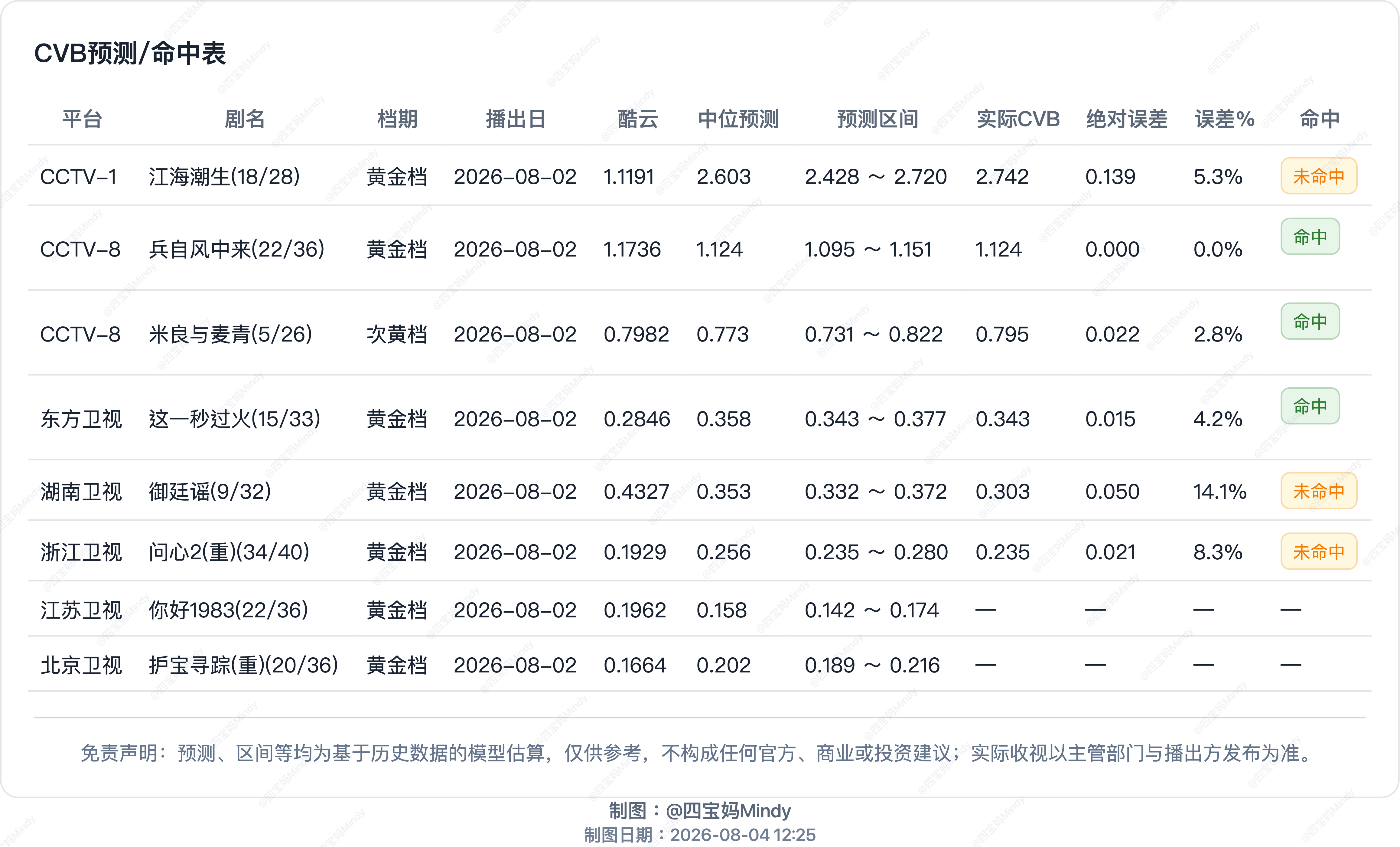This screenshot has width=1400, height=847.
Task: Click the 误差% column header
Action: tap(1224, 119)
